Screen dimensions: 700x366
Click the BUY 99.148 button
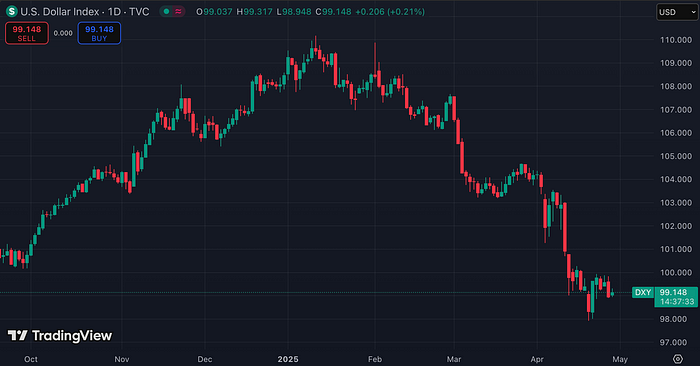99,33
